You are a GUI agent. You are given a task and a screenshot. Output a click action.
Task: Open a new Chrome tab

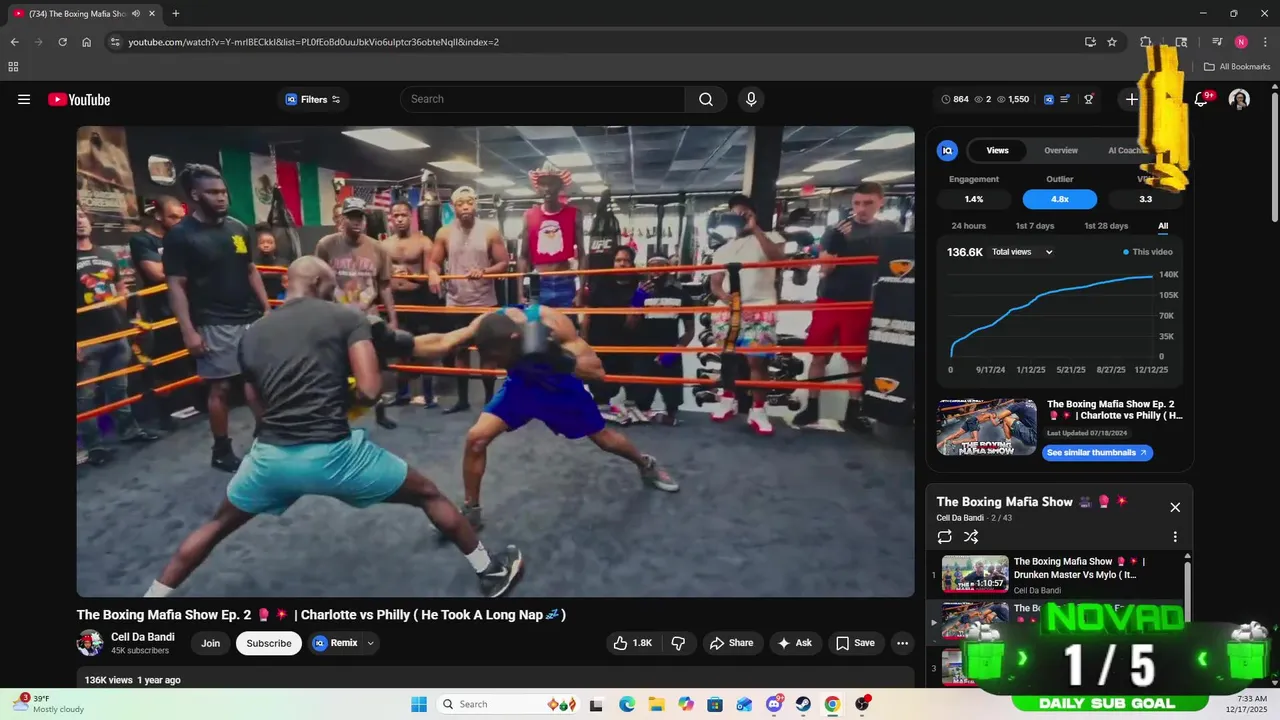coord(176,14)
